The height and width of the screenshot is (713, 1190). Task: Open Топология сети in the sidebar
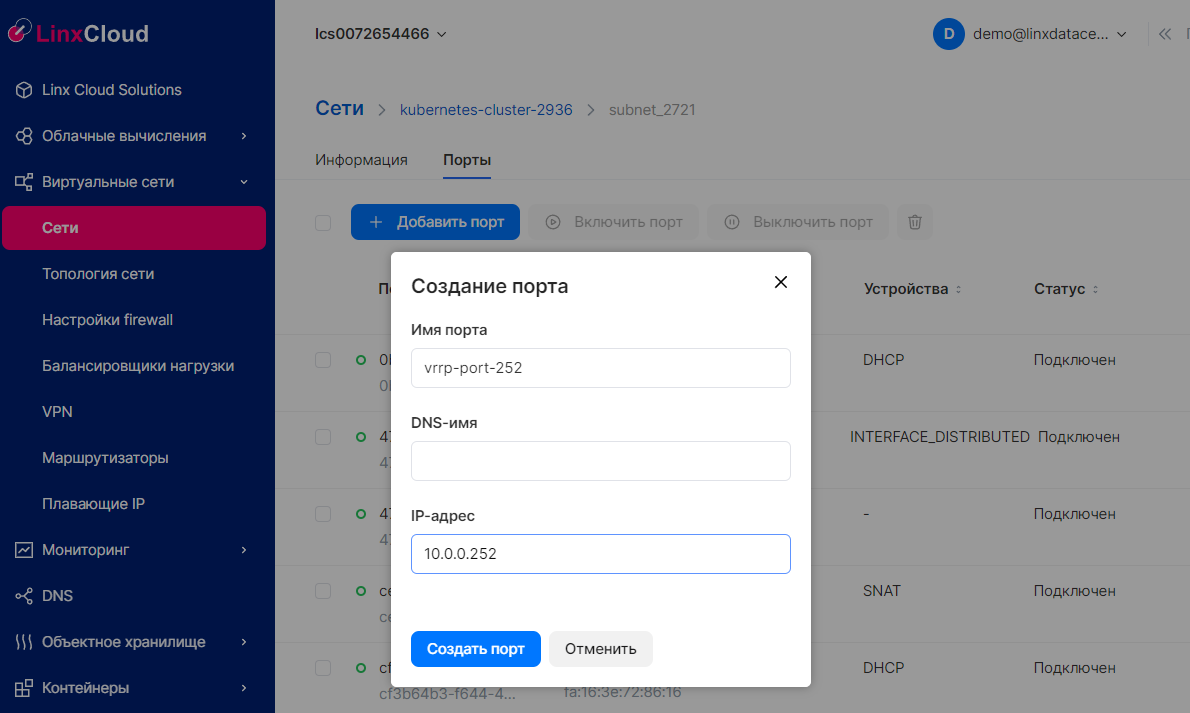coord(98,274)
